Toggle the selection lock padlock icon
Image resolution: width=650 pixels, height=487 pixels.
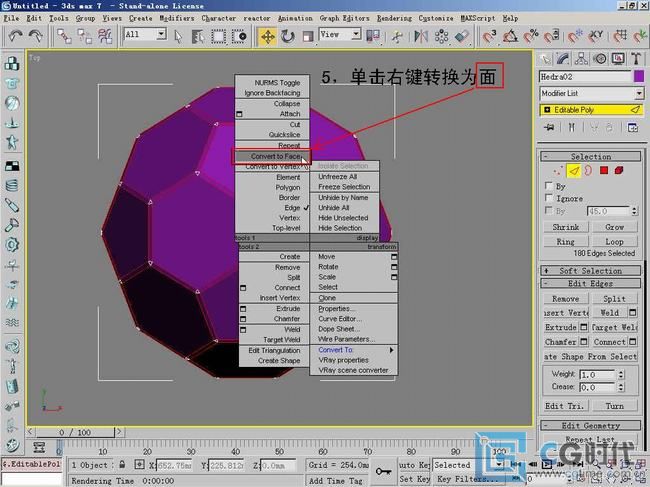coord(122,464)
